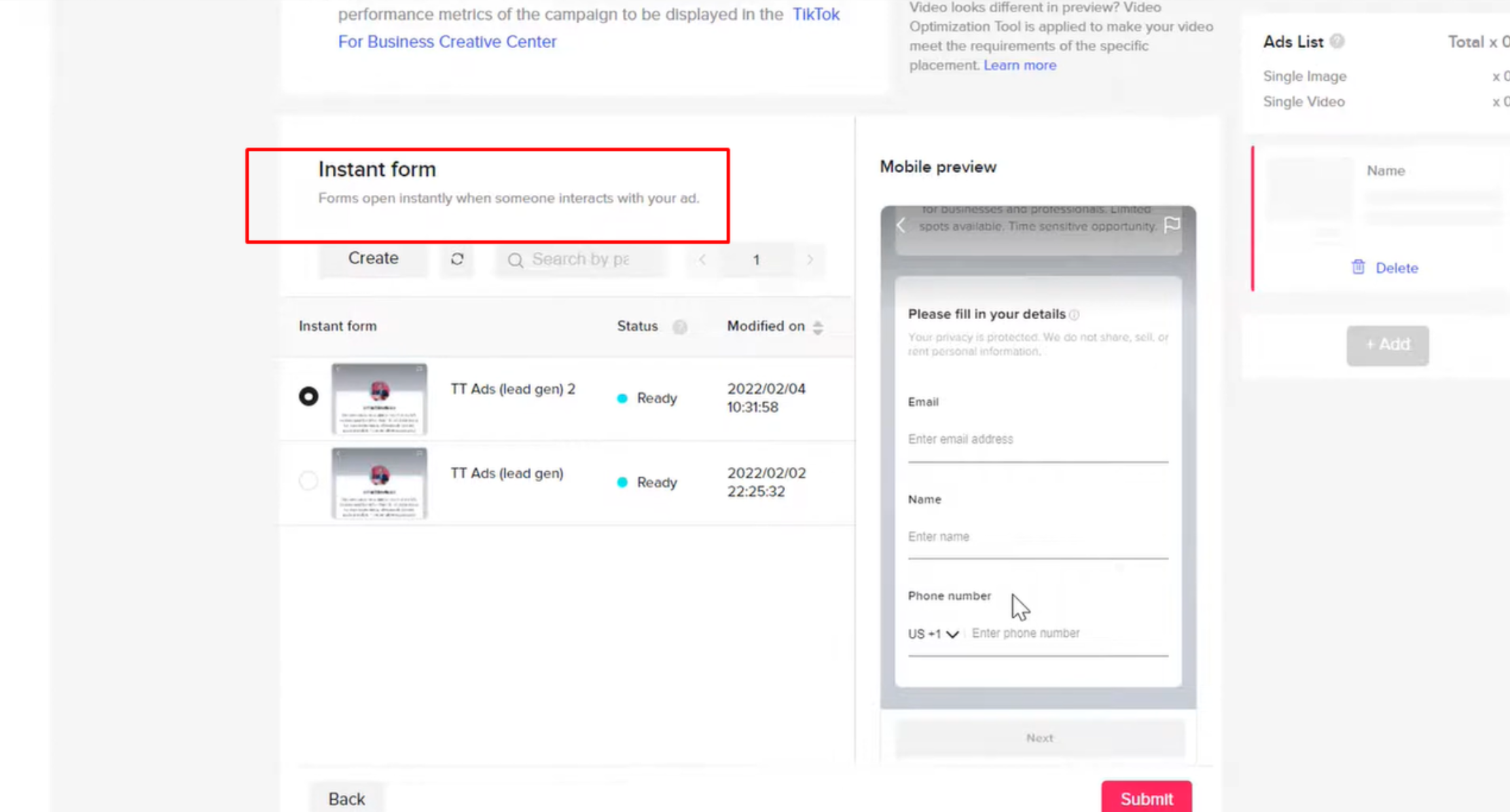This screenshot has height=812, width=1510.
Task: Go to next page of instant forms
Action: tap(810, 259)
